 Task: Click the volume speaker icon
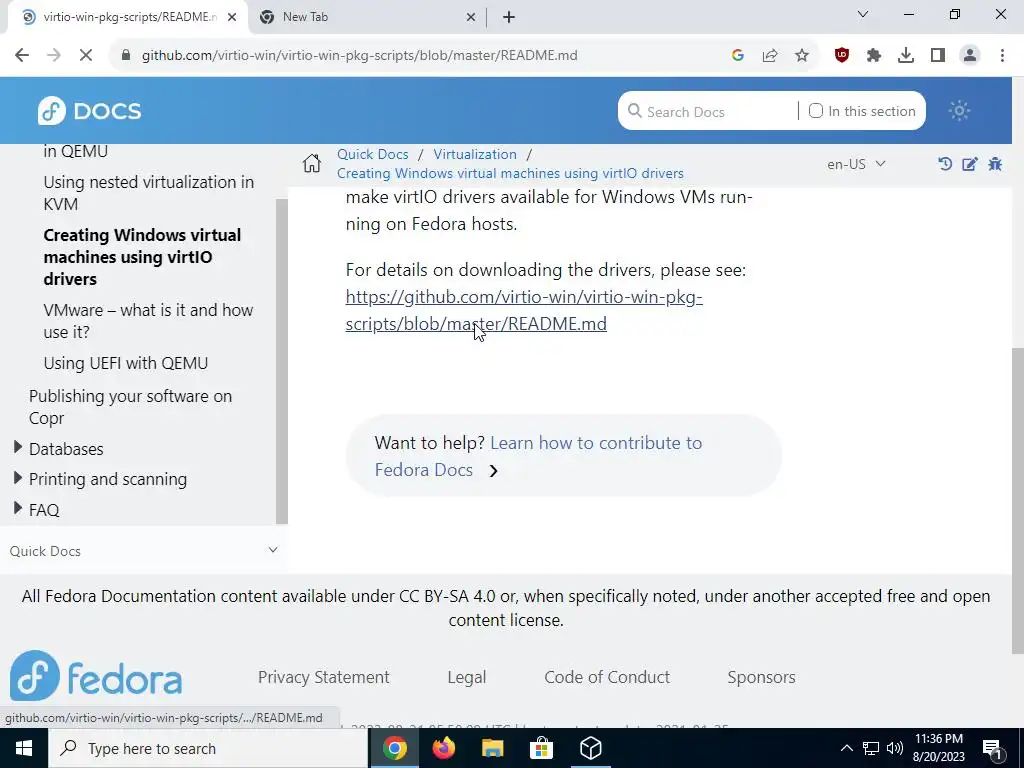point(895,748)
